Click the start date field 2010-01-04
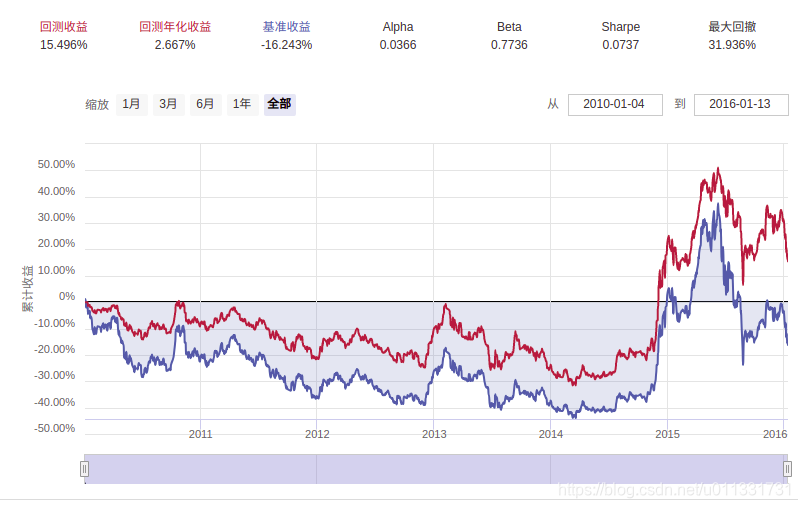 (615, 105)
